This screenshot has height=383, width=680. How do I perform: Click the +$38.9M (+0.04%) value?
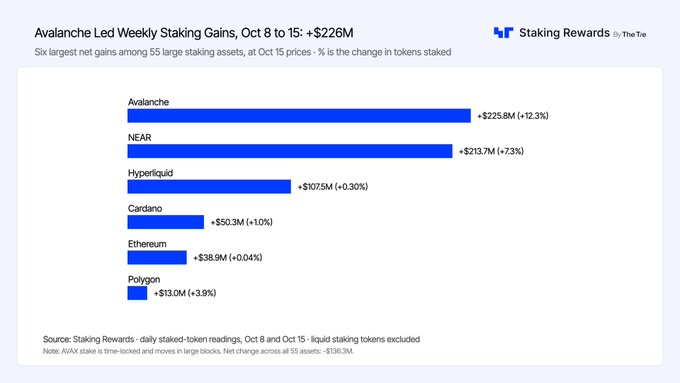click(x=228, y=258)
